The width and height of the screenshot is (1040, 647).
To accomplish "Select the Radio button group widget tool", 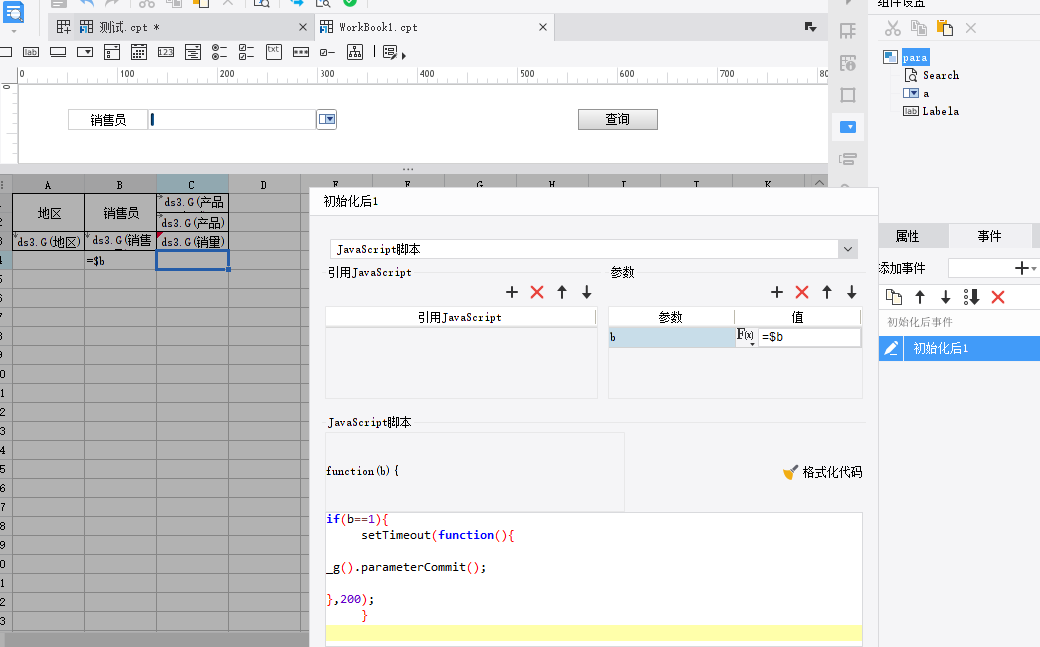I will click(x=220, y=52).
